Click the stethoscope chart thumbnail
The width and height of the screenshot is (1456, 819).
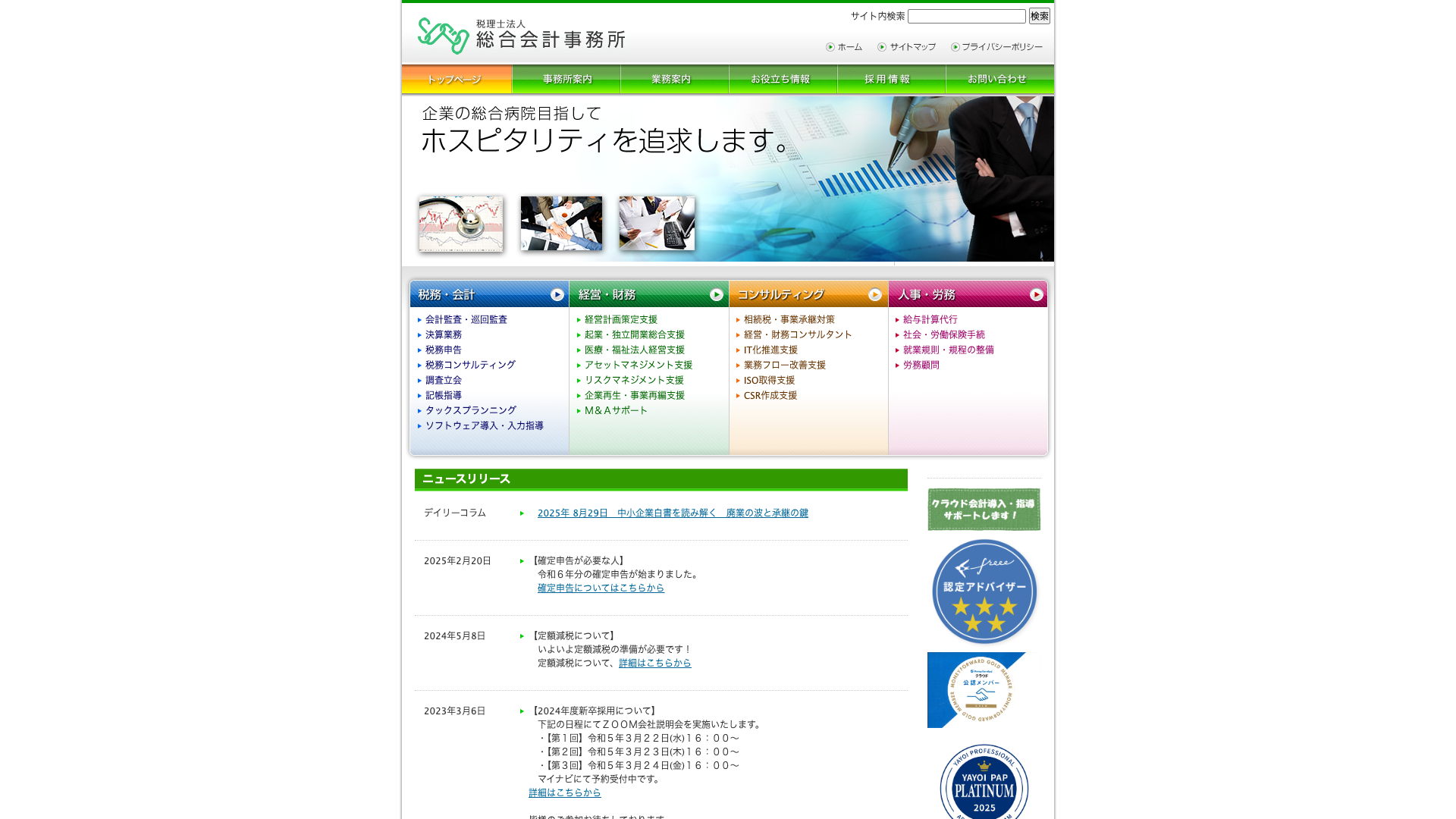click(x=461, y=224)
